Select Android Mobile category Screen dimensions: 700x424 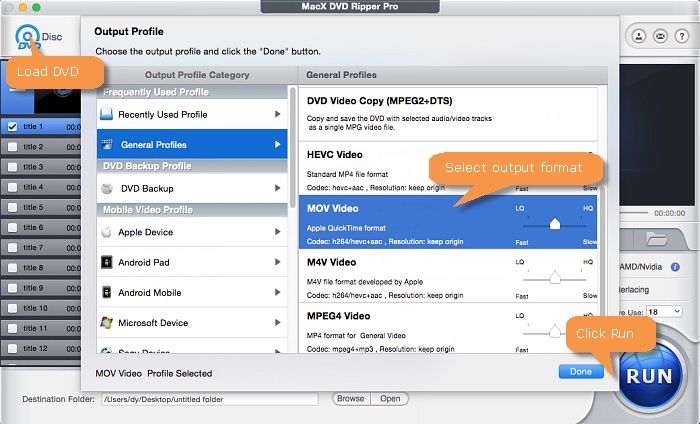tap(192, 292)
